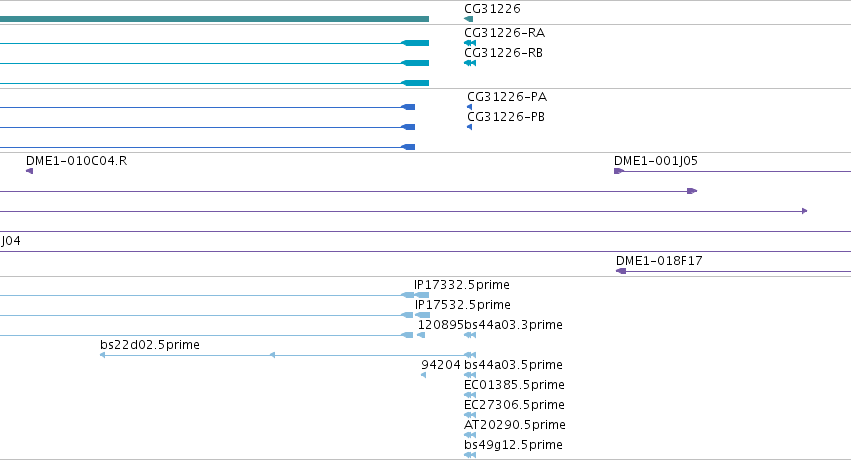Select the IP17332.5prime EST exon block

(x=422, y=295)
